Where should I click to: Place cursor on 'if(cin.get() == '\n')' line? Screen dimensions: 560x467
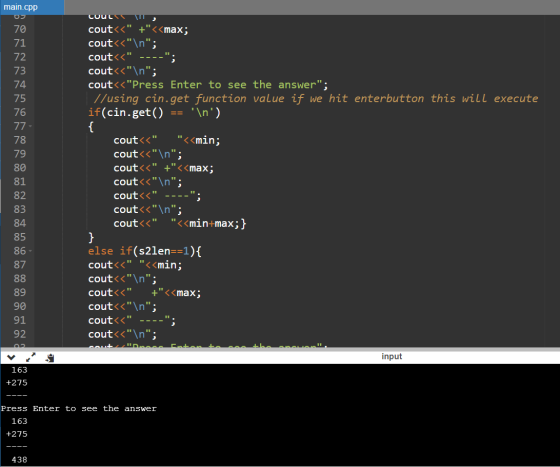pyautogui.click(x=154, y=113)
